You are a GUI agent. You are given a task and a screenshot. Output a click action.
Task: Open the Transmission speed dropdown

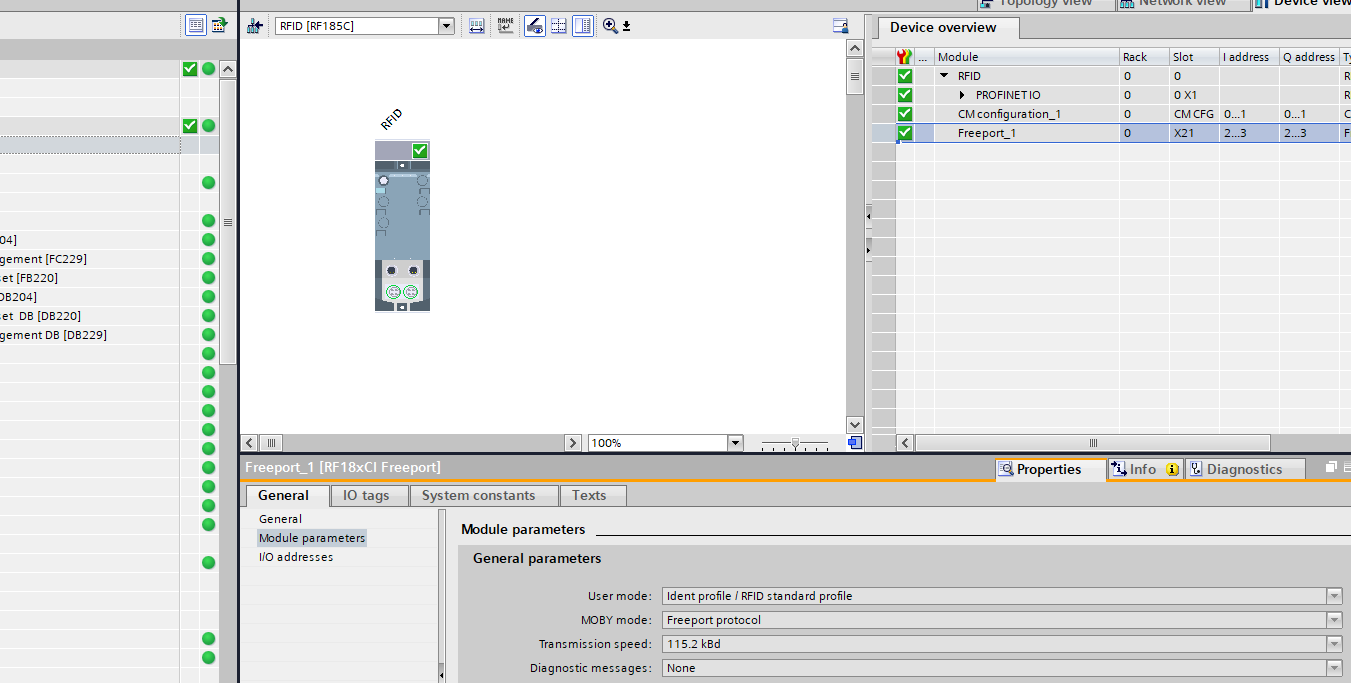pos(1334,644)
